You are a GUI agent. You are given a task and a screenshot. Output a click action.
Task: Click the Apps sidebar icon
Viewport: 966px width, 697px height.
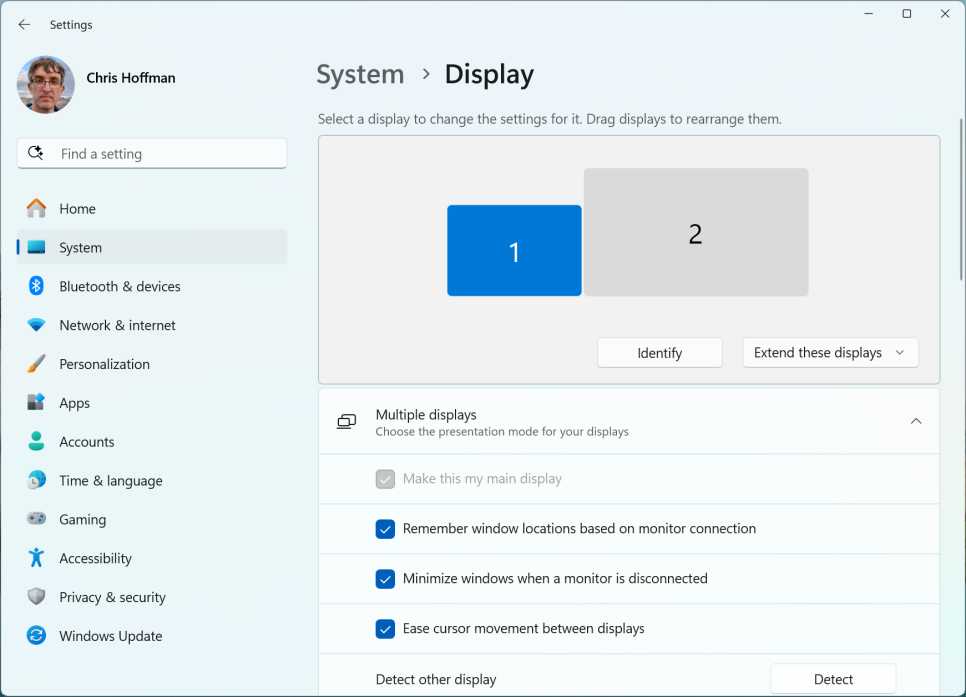36,403
